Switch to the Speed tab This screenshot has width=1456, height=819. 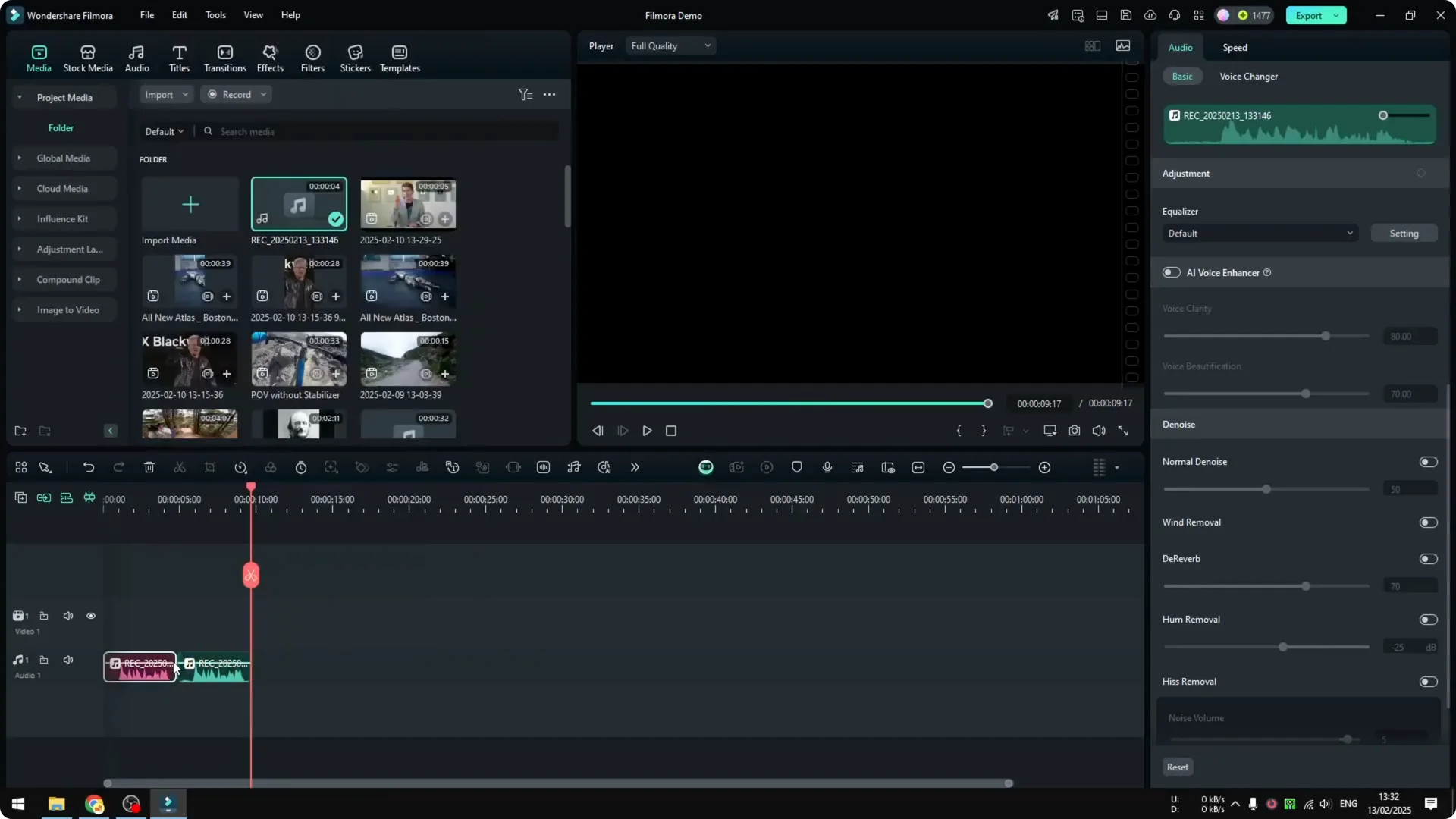(1234, 47)
